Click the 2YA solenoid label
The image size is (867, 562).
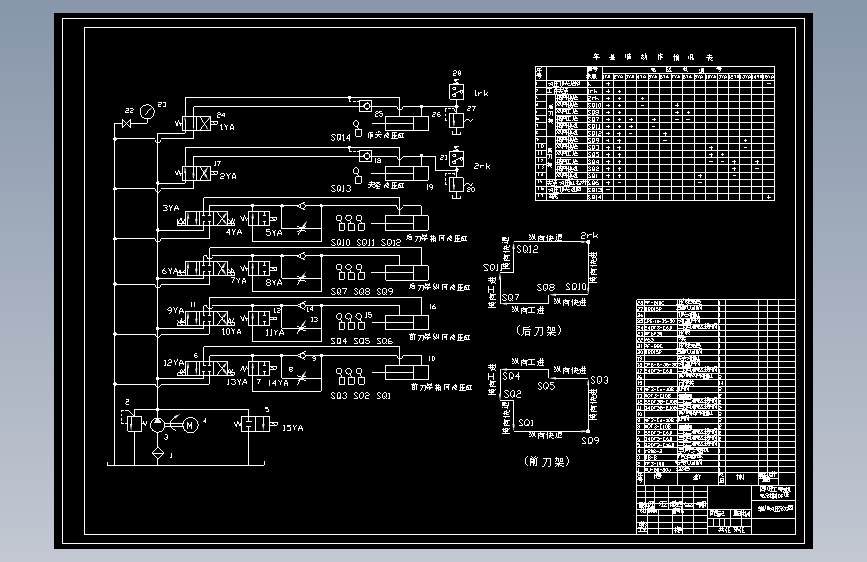tap(228, 176)
